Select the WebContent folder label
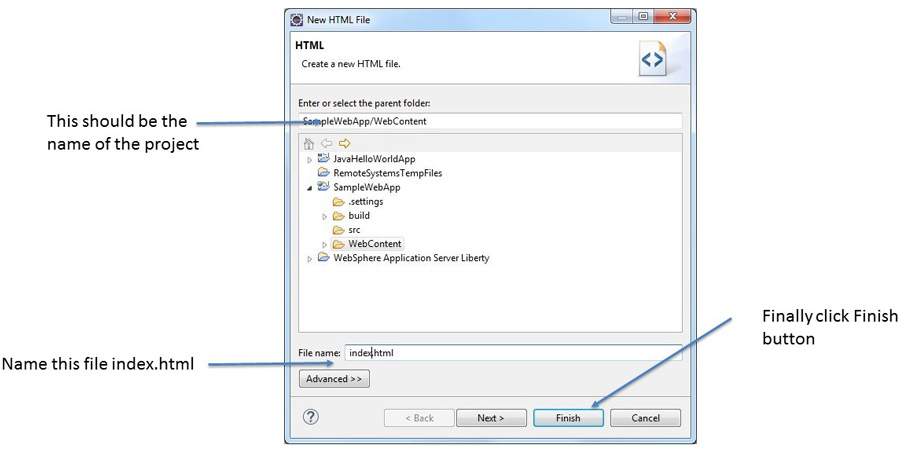The height and width of the screenshot is (454, 900). 375,244
